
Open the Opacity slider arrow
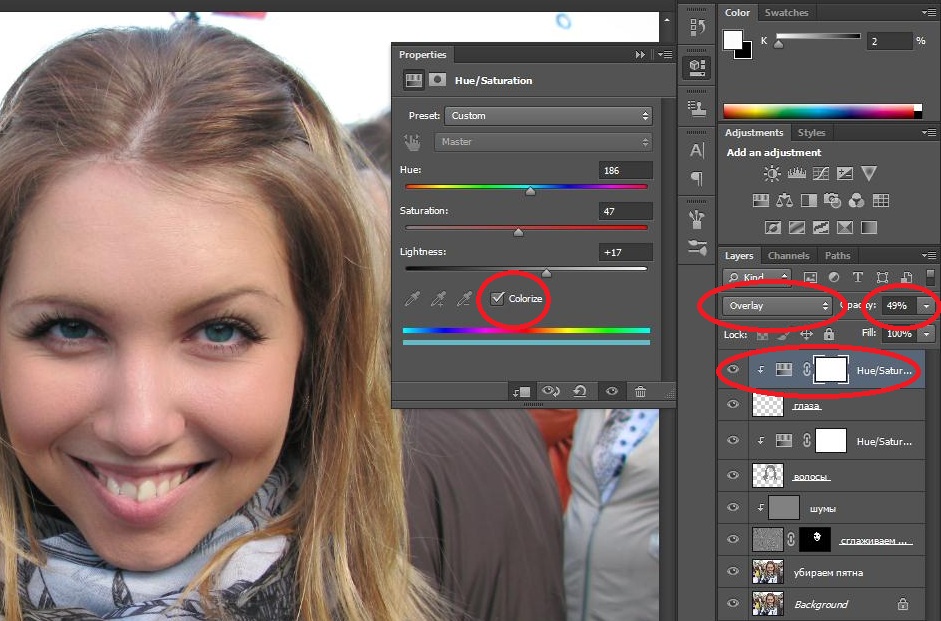927,306
